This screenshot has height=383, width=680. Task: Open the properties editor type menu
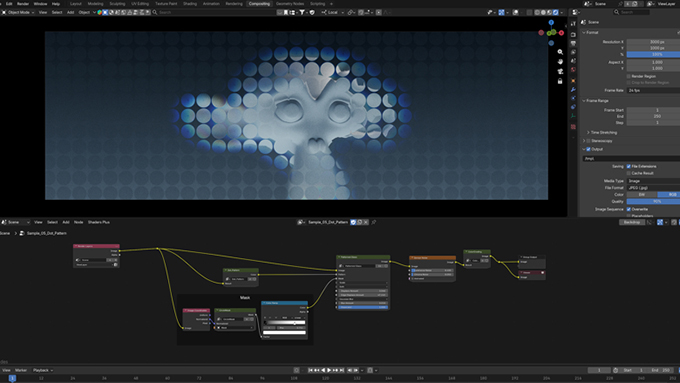pyautogui.click(x=576, y=13)
